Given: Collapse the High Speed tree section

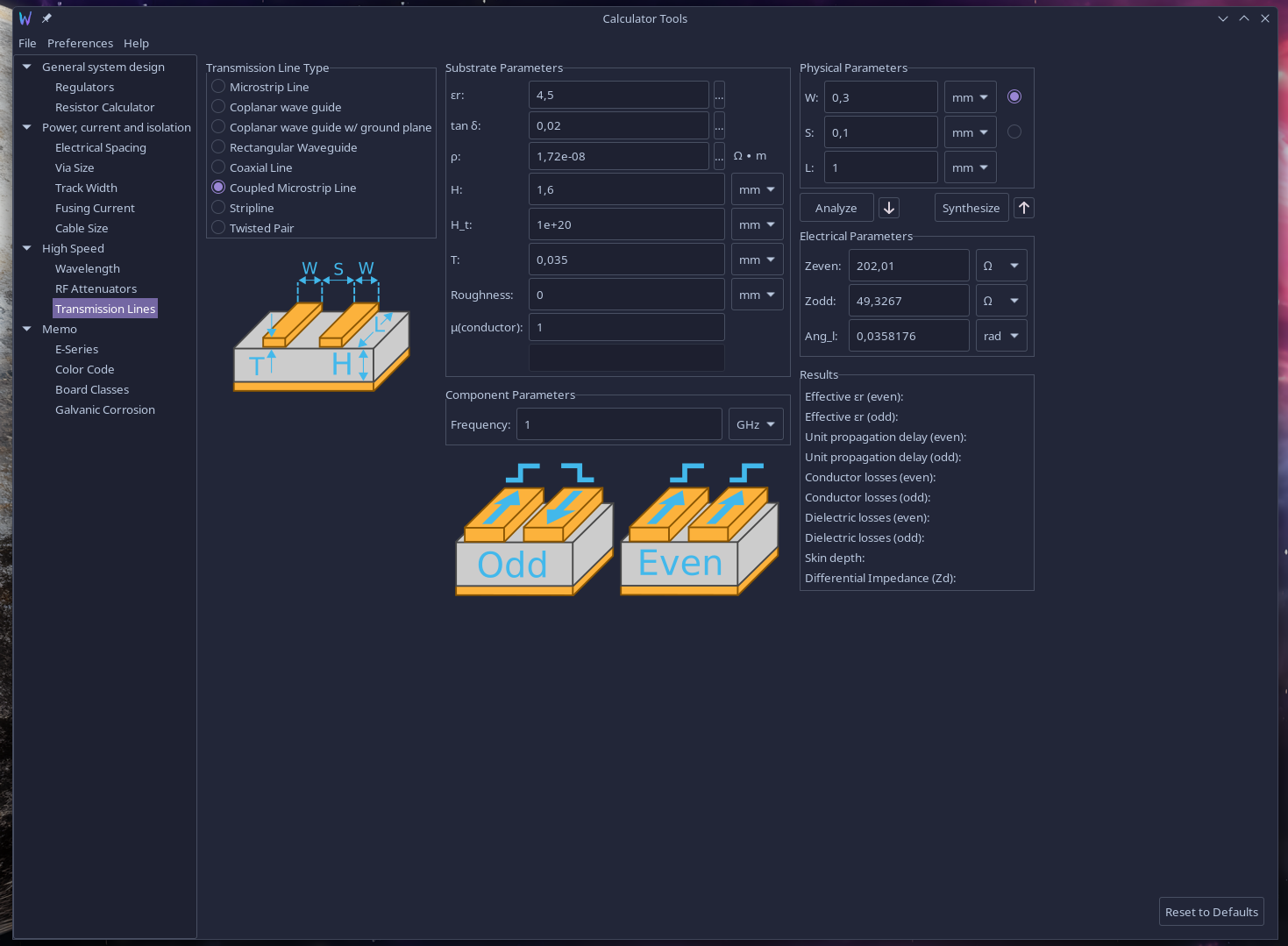Looking at the screenshot, I should (27, 248).
